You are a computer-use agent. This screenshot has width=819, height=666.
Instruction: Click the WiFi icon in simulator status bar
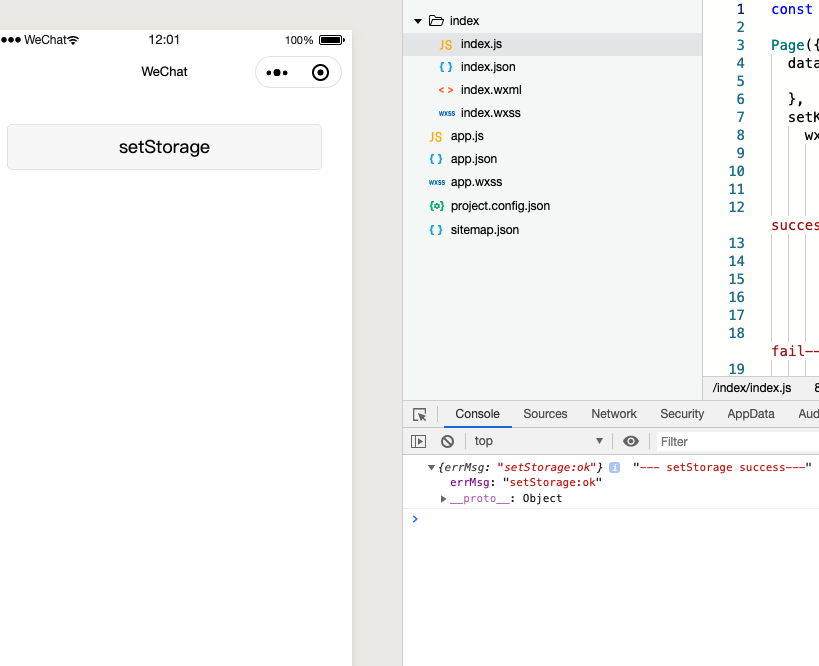tap(73, 40)
